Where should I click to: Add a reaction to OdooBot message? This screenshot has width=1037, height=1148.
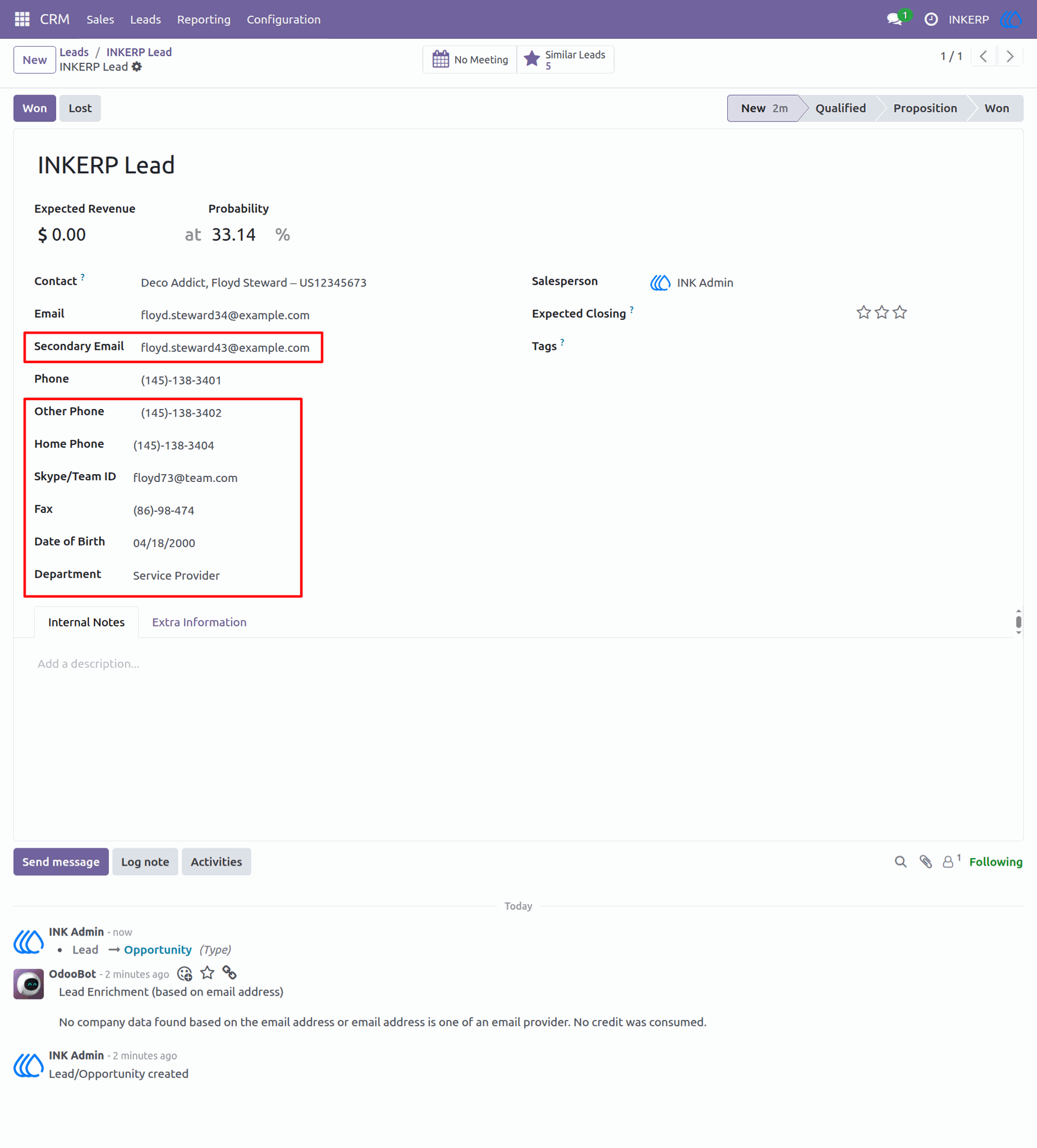(185, 973)
